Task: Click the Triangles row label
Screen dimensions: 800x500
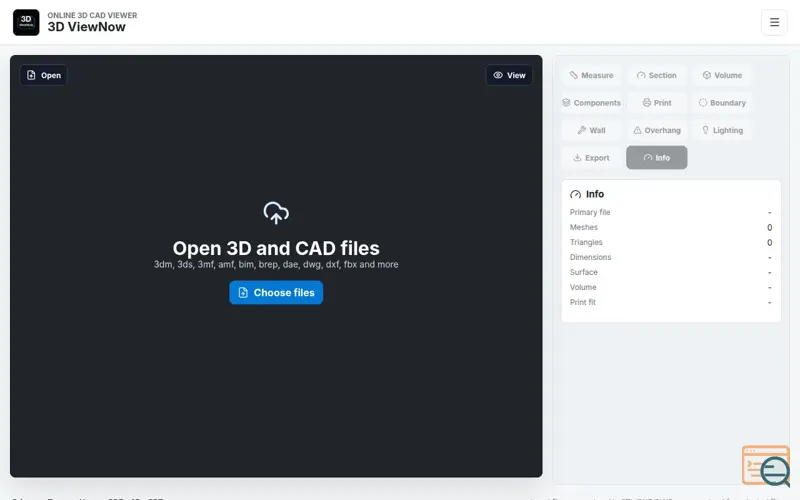Action: tap(586, 242)
